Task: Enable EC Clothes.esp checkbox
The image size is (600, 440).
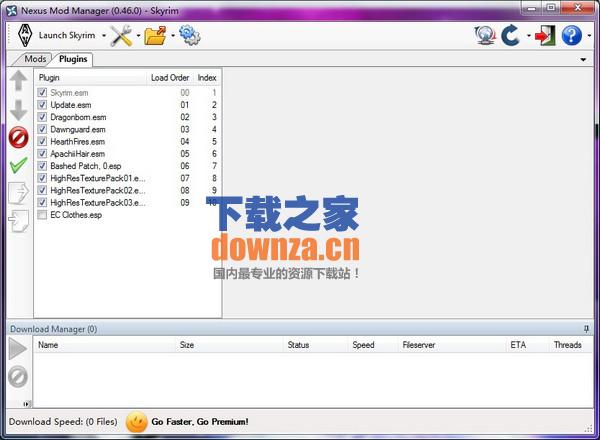Action: (x=42, y=215)
